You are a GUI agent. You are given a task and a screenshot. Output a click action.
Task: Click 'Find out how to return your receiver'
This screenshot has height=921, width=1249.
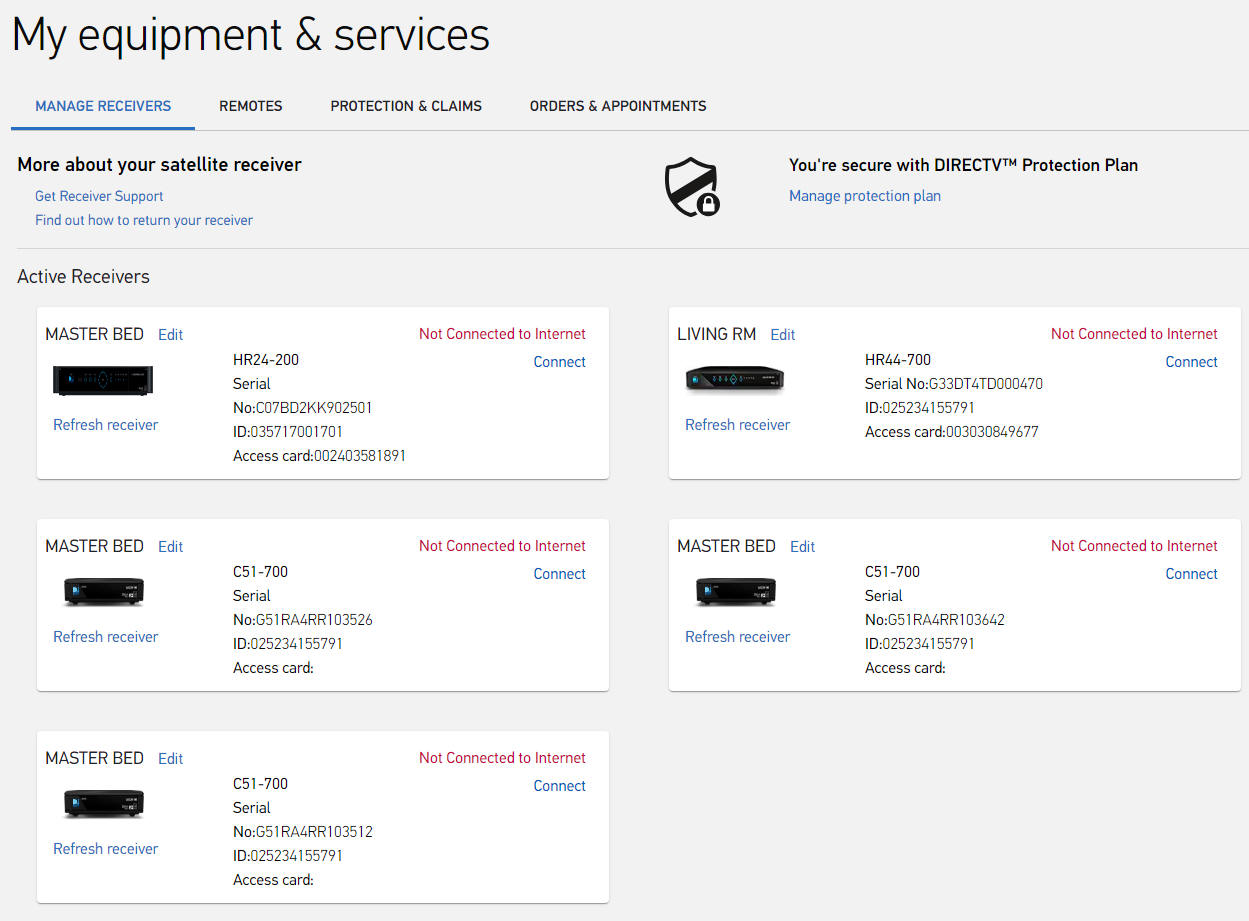pyautogui.click(x=144, y=220)
